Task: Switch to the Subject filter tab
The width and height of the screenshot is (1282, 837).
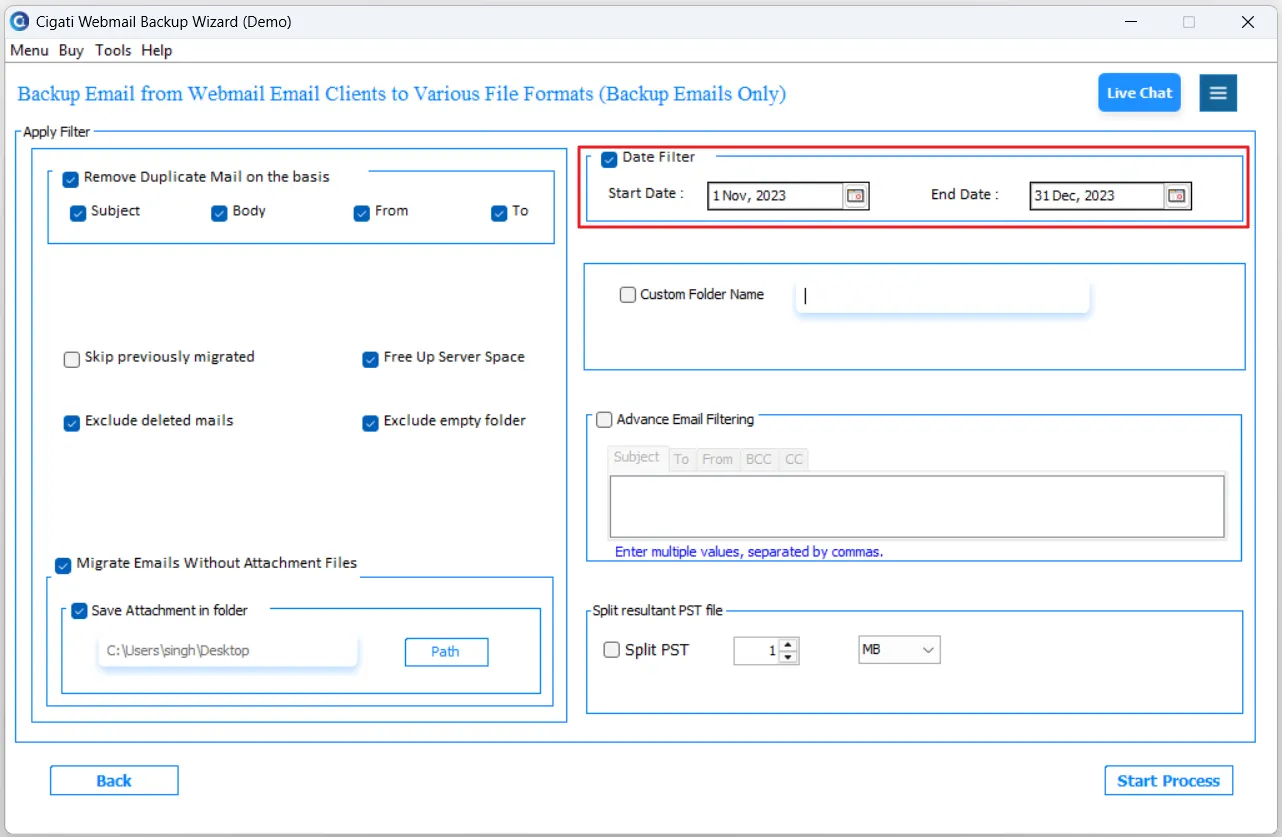Action: point(637,458)
